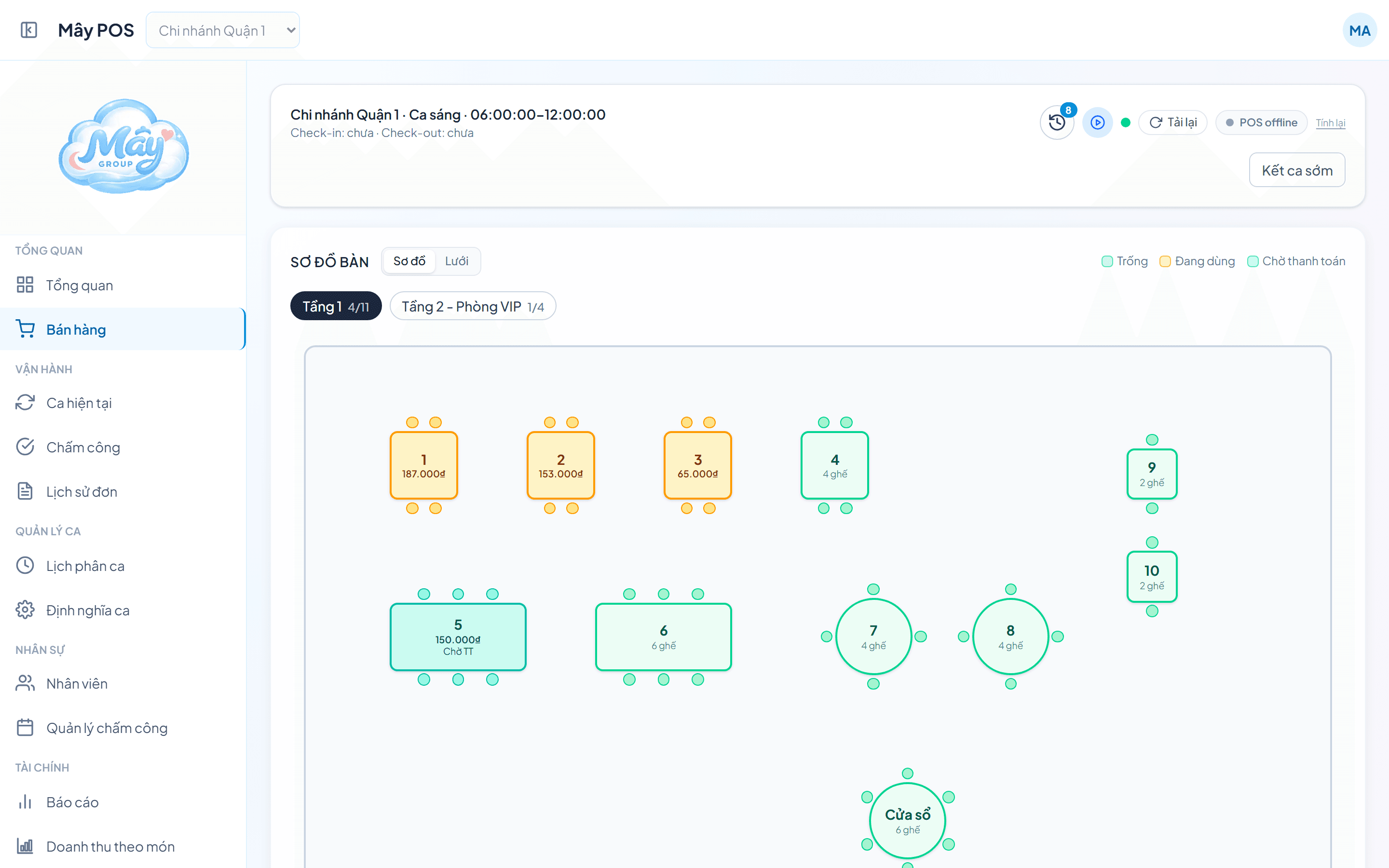Click the Trống legend swatch

coord(1107,261)
